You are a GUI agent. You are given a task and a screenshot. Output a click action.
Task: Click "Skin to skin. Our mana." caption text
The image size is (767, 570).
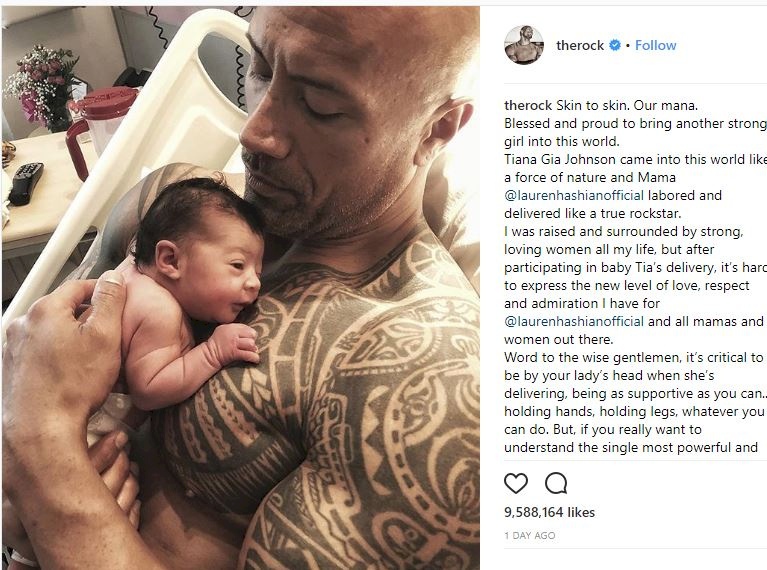pos(627,105)
